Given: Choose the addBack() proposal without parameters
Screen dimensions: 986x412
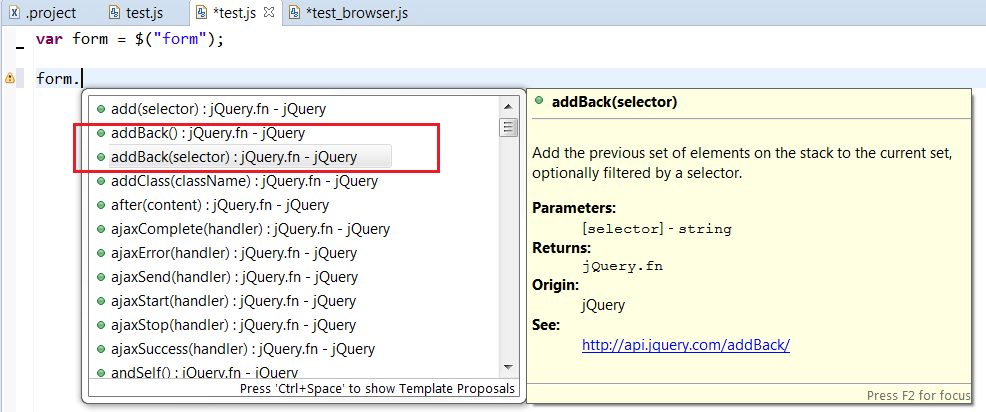Looking at the screenshot, I should pos(207,132).
